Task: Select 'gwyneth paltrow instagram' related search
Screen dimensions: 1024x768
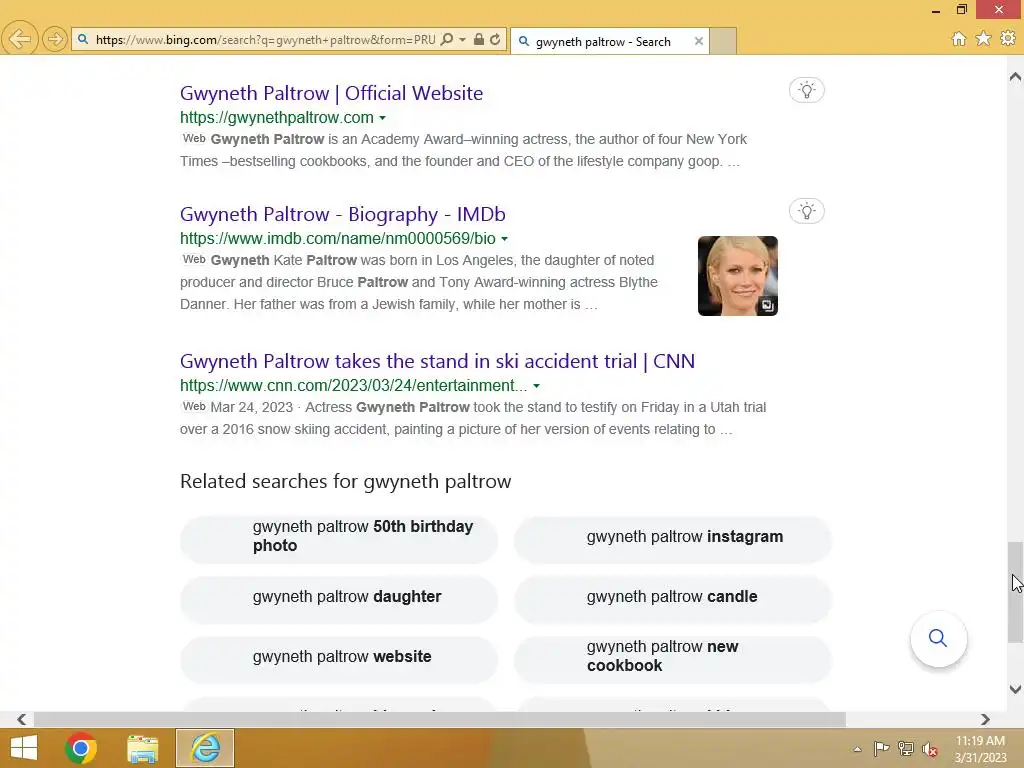Action: tap(673, 540)
